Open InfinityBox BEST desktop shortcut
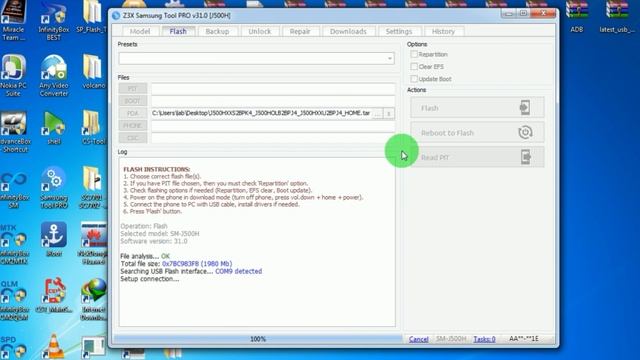640x360 pixels. 53,20
